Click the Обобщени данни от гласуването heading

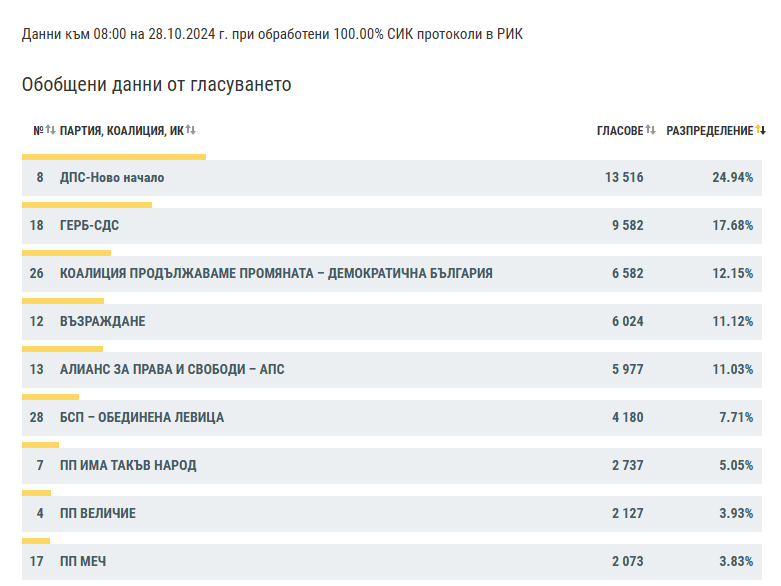click(x=157, y=85)
